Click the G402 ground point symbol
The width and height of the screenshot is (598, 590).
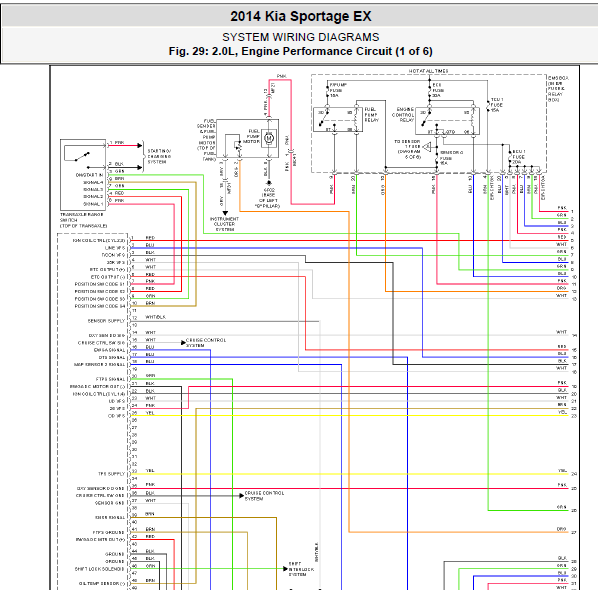268,183
